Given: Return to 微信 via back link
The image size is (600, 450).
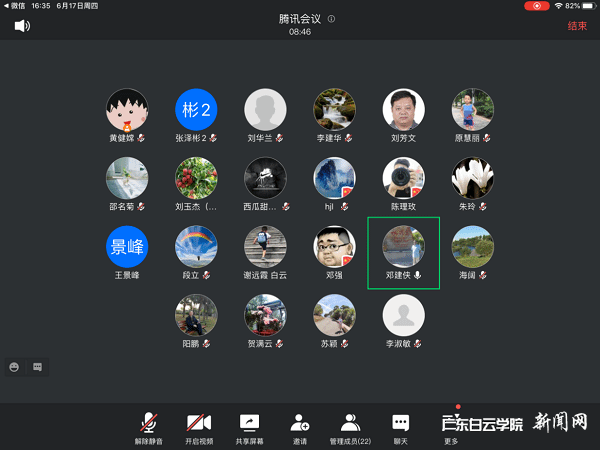Looking at the screenshot, I should 16,6.
